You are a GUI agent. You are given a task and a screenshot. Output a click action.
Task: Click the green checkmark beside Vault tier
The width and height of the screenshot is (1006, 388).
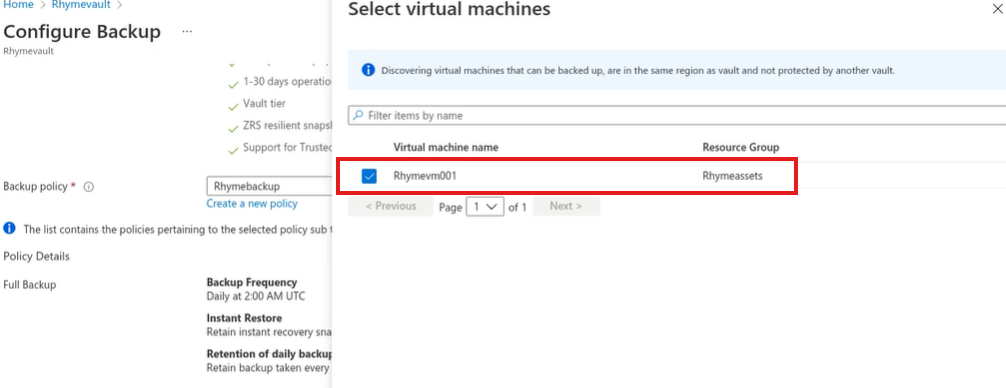(233, 105)
